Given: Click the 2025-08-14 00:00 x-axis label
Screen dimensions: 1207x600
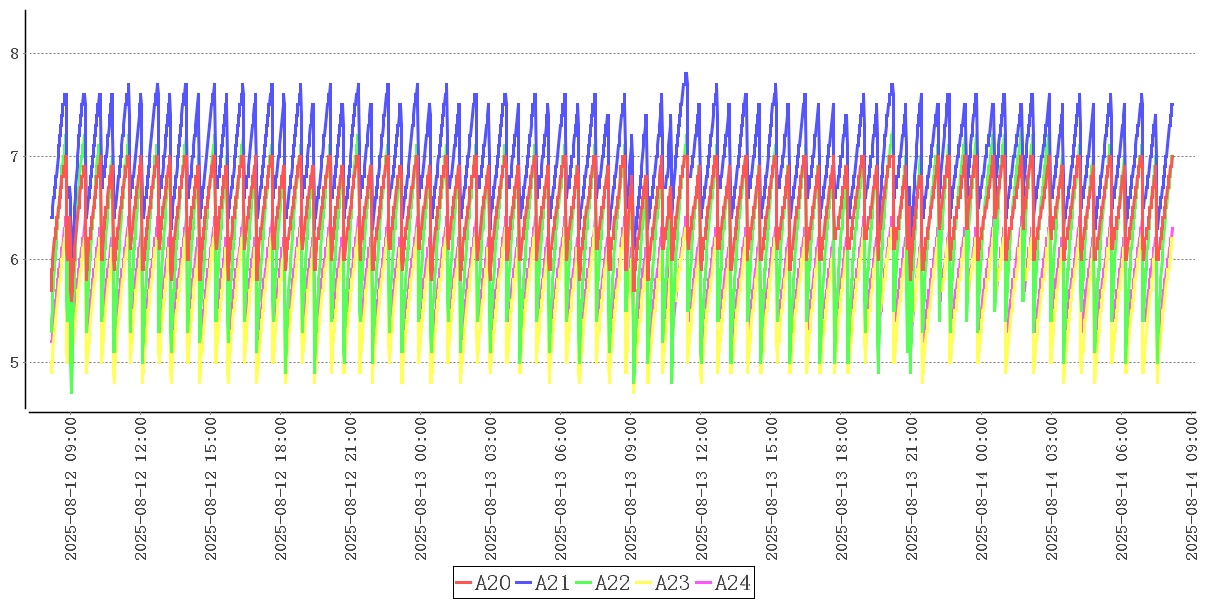Looking at the screenshot, I should tap(982, 489).
